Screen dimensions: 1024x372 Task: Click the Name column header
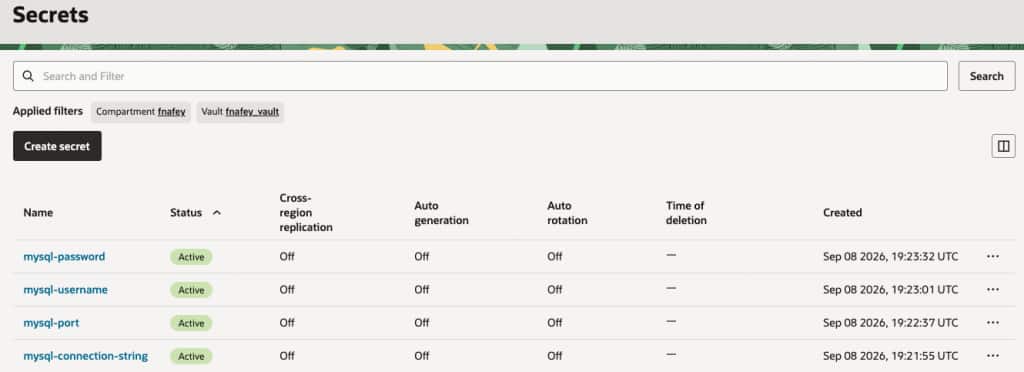pyautogui.click(x=38, y=213)
